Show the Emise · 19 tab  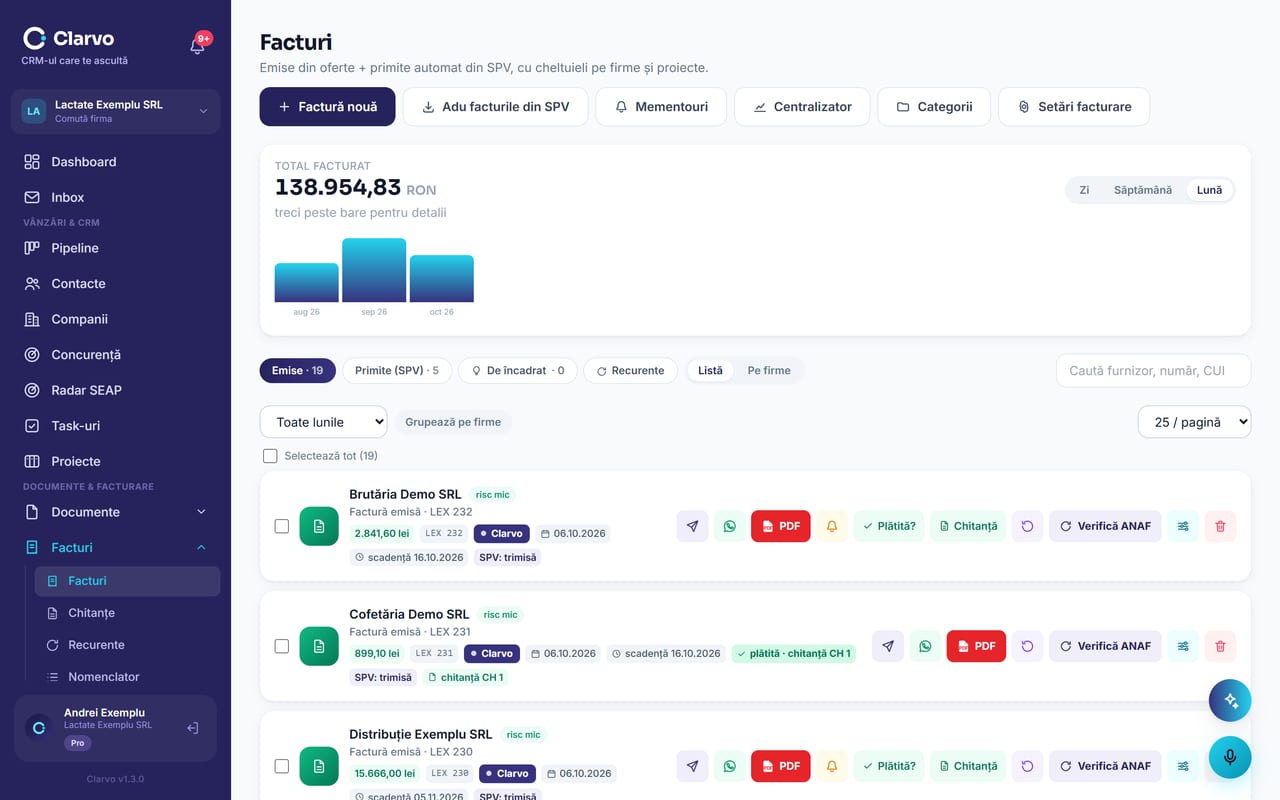298,371
